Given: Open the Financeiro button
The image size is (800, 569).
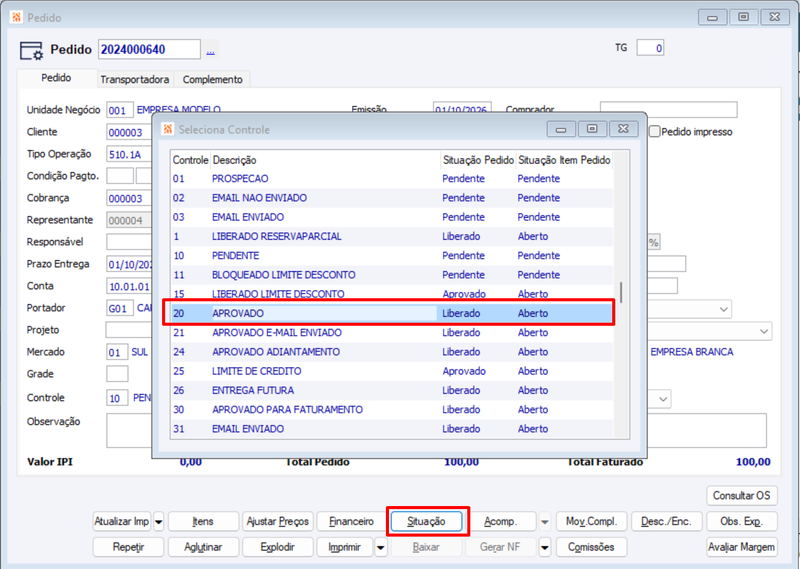Looking at the screenshot, I should point(352,522).
